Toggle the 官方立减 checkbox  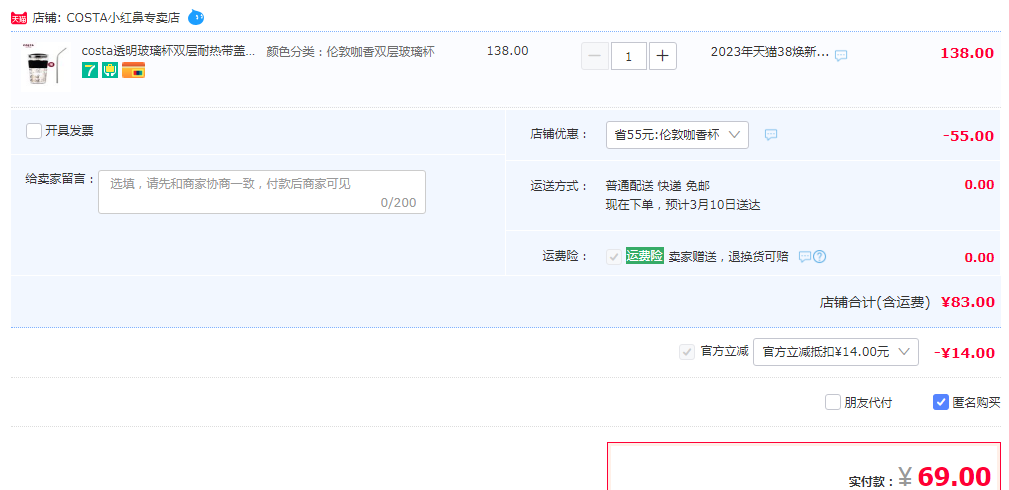[687, 352]
